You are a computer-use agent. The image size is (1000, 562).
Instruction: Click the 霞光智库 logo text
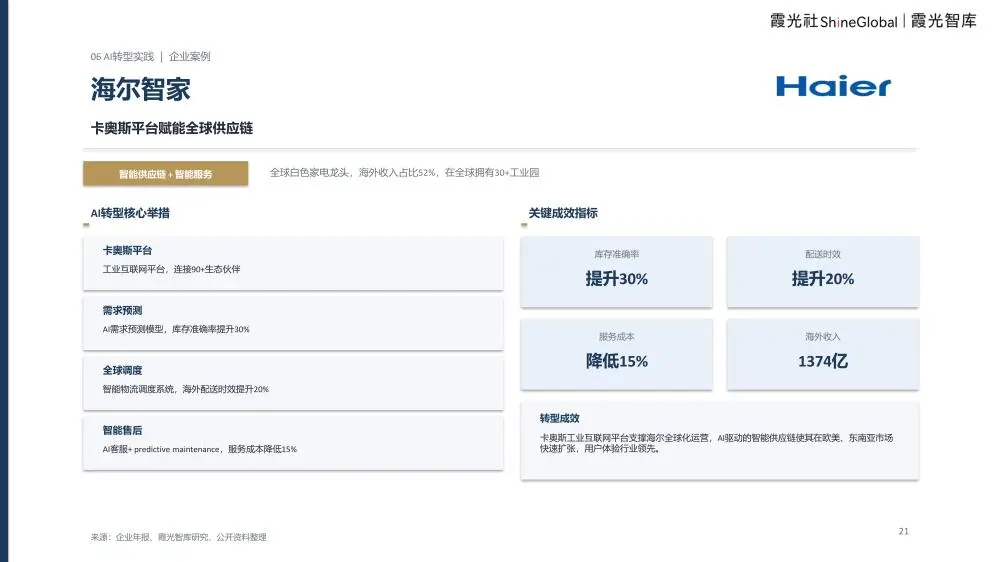click(x=943, y=21)
